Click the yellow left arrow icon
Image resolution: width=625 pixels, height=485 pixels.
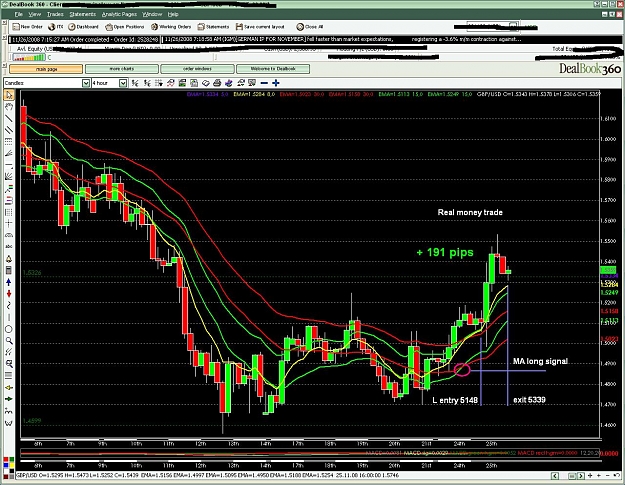click(x=9, y=387)
